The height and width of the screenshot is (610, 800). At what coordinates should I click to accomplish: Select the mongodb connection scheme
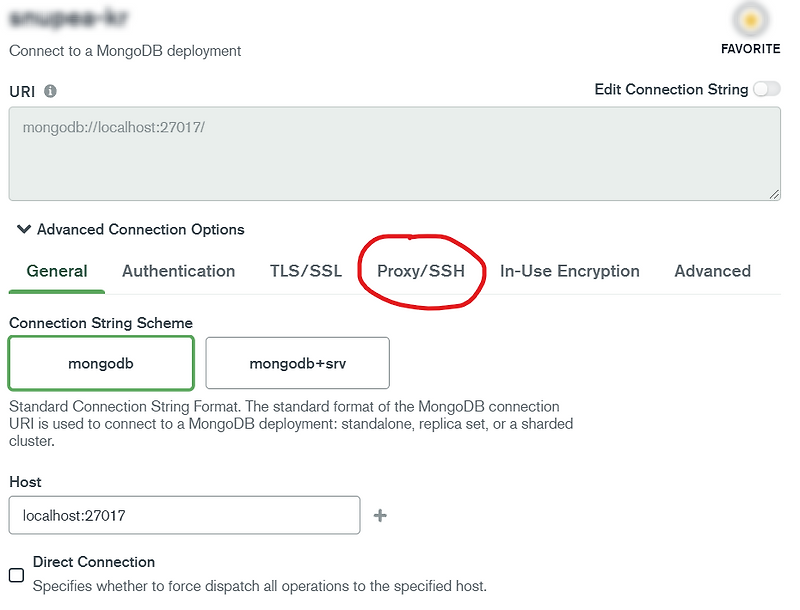[x=101, y=363]
